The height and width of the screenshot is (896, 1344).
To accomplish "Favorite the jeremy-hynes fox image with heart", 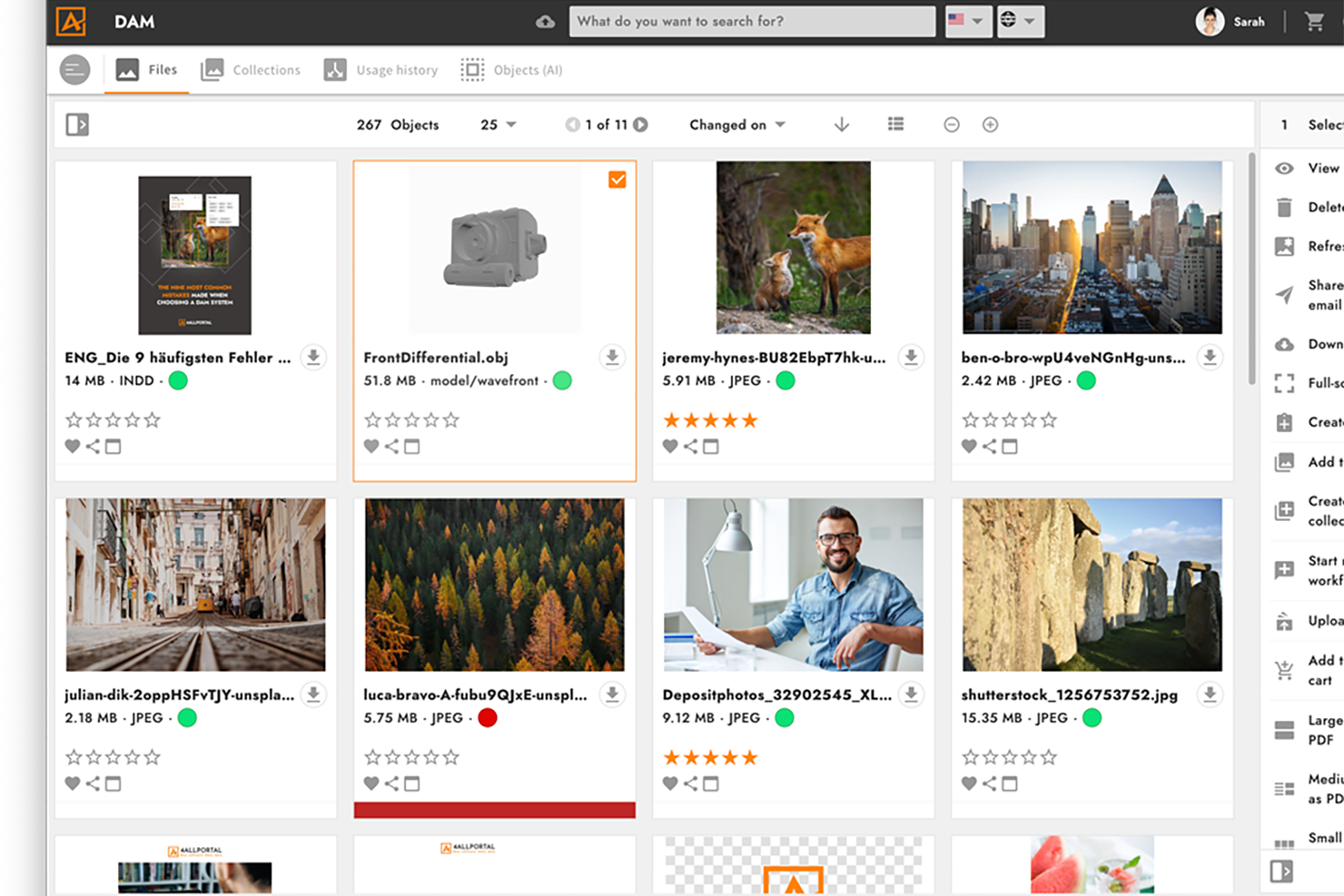I will point(670,447).
